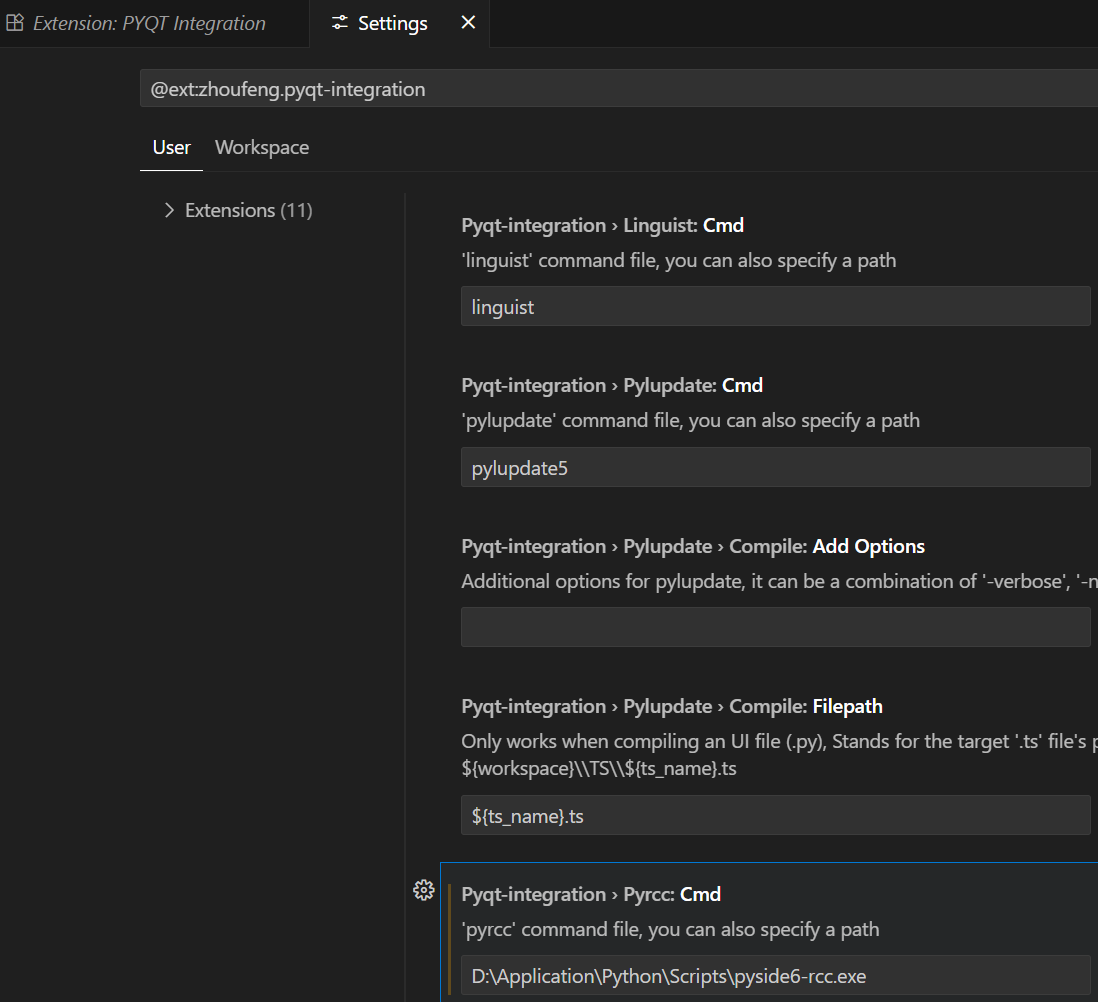The height and width of the screenshot is (1002, 1098).
Task: Expand the Extensions (11) chevron
Action: pos(169,210)
